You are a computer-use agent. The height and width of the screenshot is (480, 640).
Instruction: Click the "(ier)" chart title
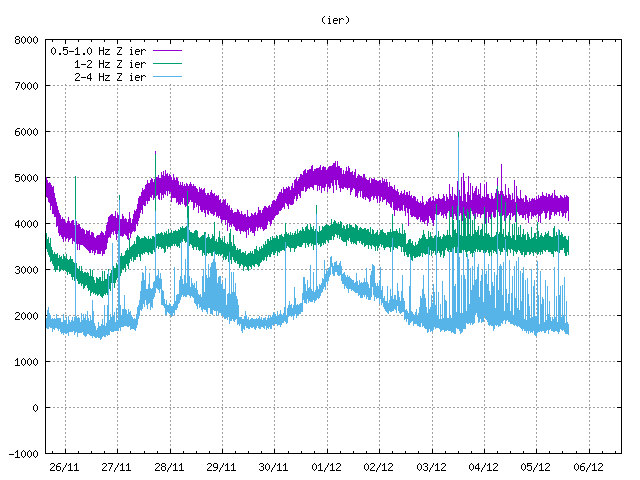point(336,19)
